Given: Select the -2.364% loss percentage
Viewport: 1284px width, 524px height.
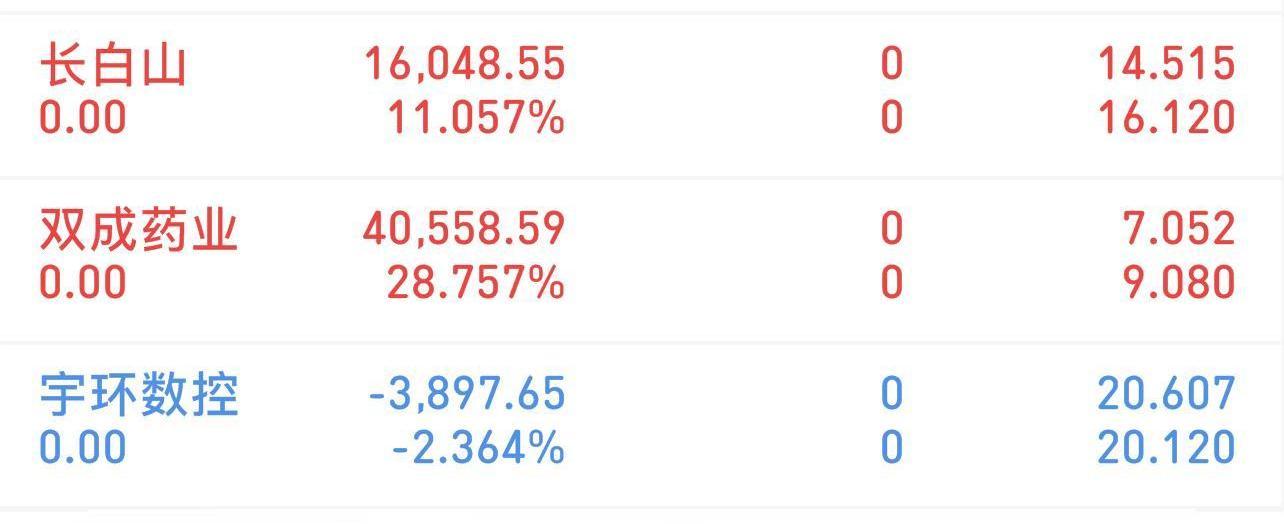Looking at the screenshot, I should tap(478, 446).
